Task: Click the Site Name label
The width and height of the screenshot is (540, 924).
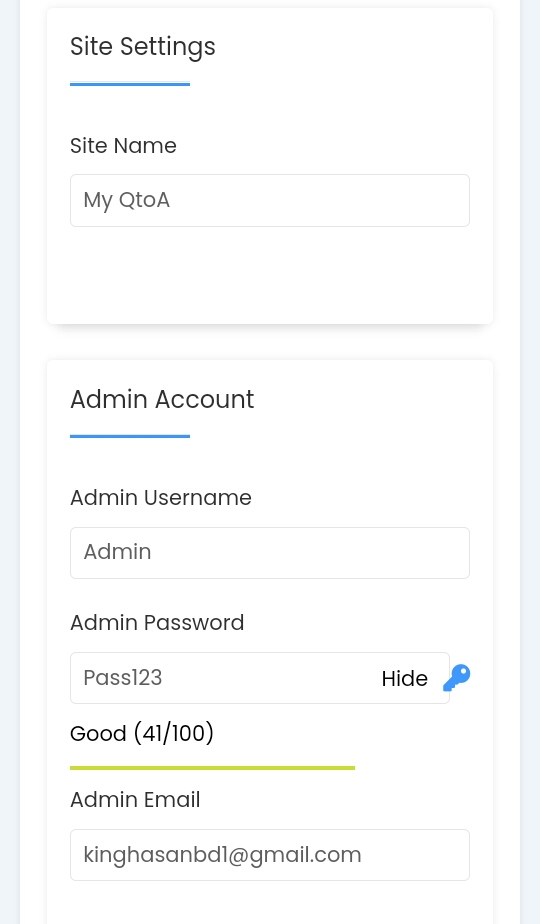Action: pyautogui.click(x=123, y=146)
